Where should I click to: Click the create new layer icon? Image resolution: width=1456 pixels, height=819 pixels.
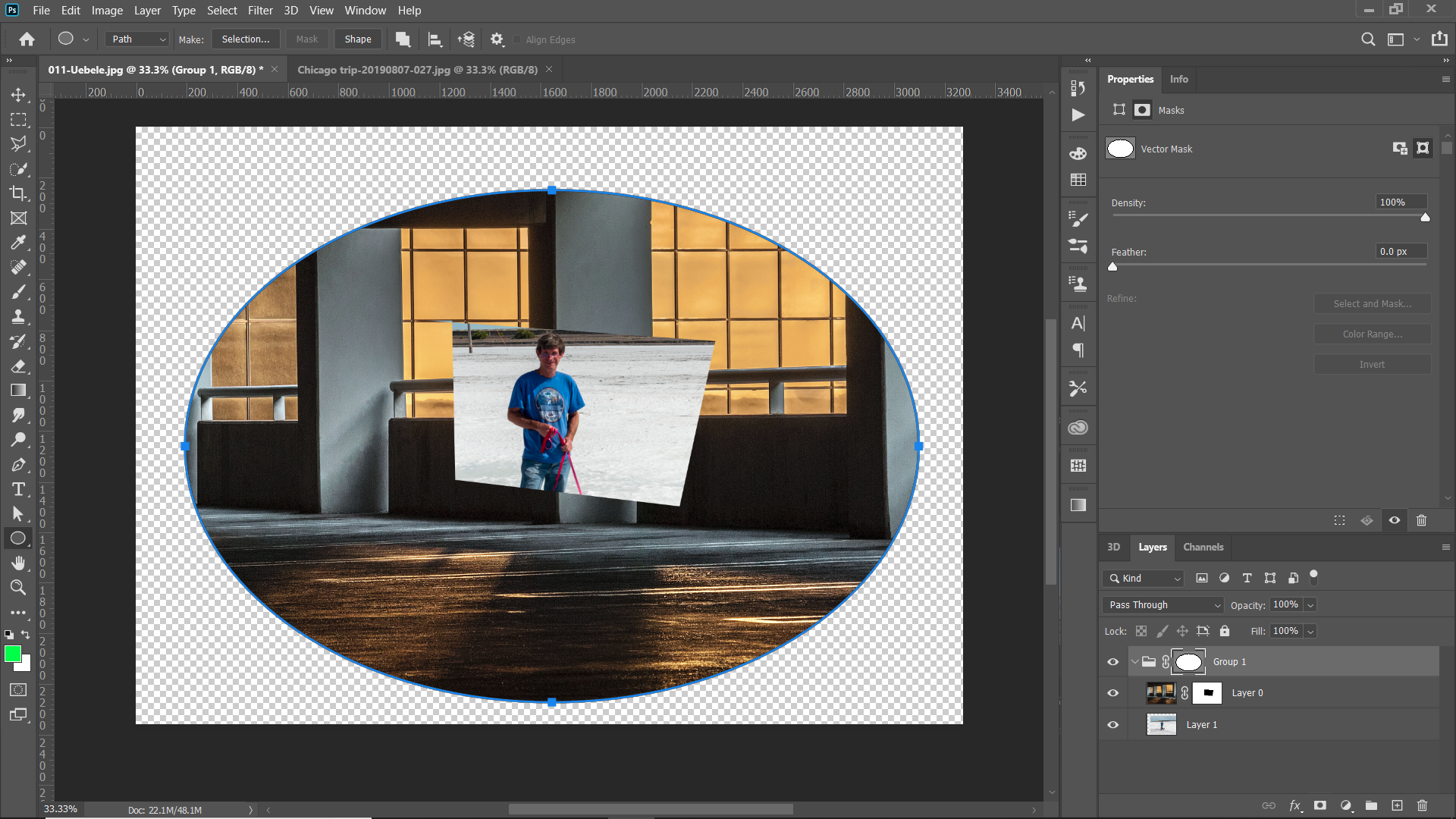tap(1397, 805)
